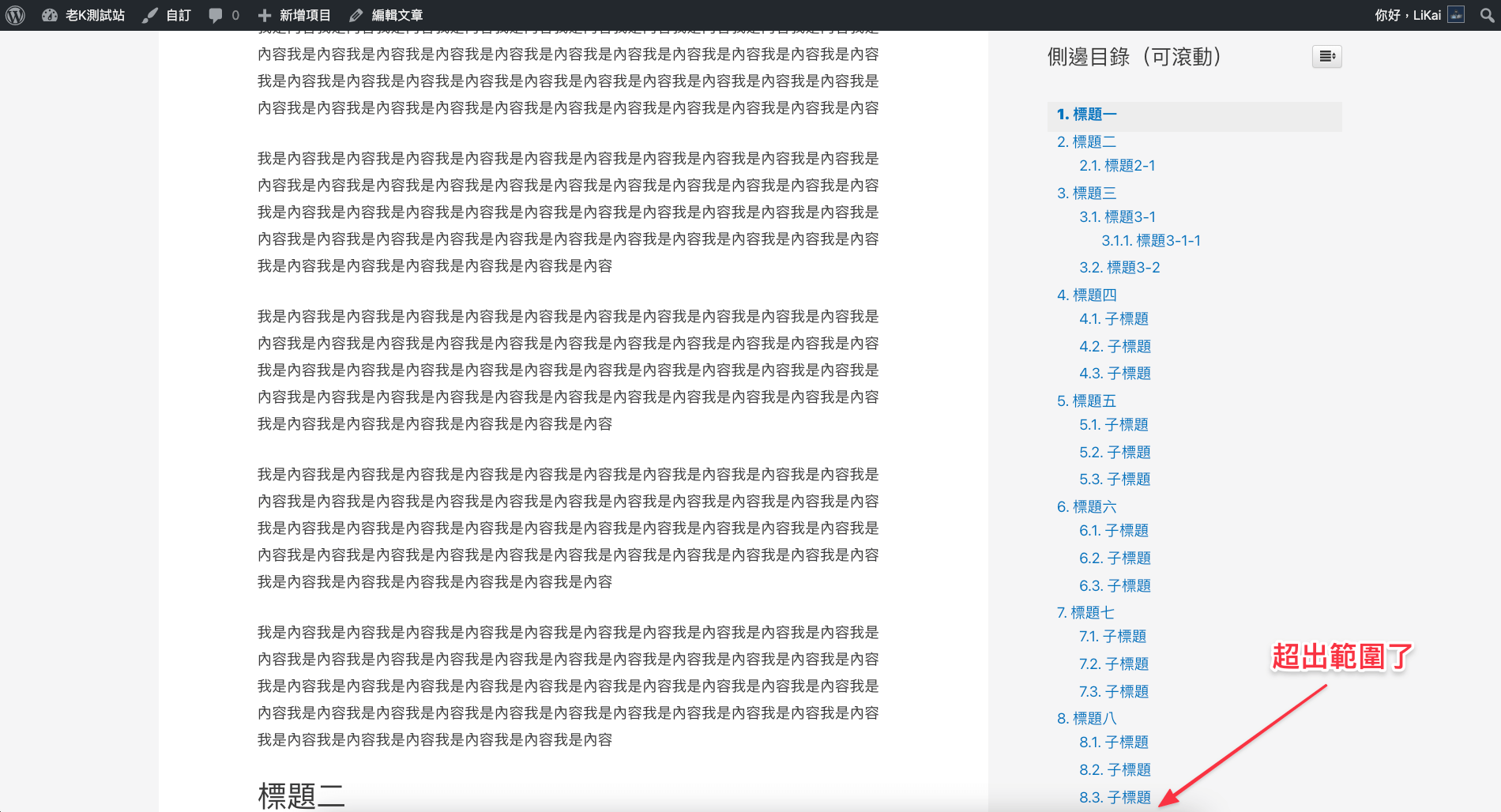
Task: Jump to 4. 標題四 section
Action: (x=1087, y=295)
